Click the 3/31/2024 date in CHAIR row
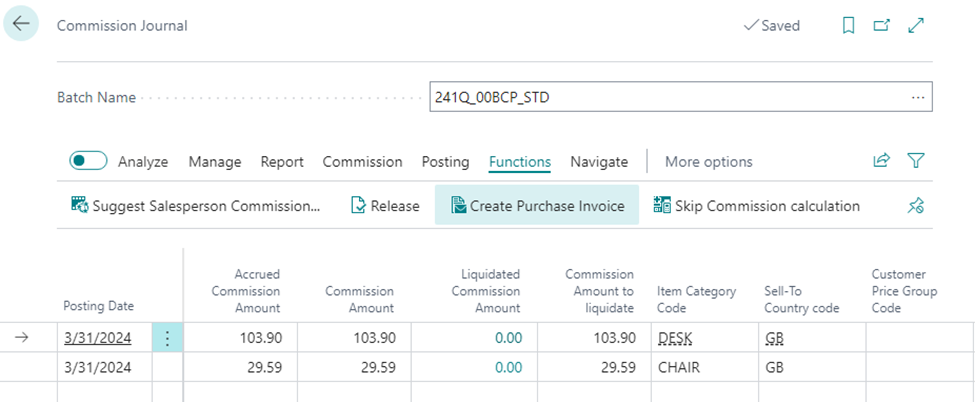The image size is (975, 402). point(98,367)
